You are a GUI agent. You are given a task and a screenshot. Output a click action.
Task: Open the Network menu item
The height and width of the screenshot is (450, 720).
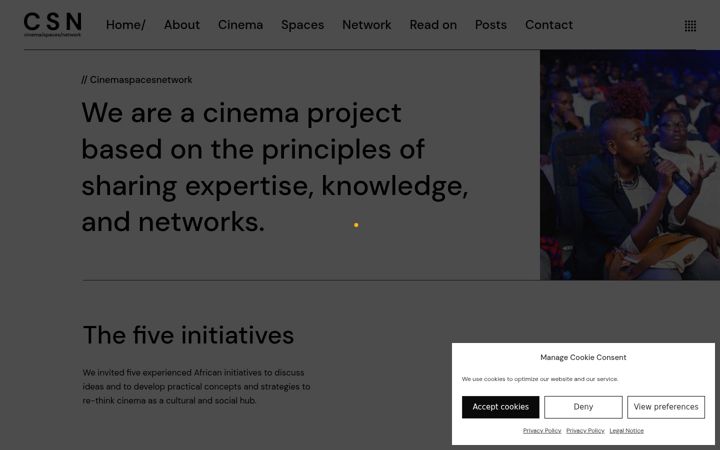point(367,25)
